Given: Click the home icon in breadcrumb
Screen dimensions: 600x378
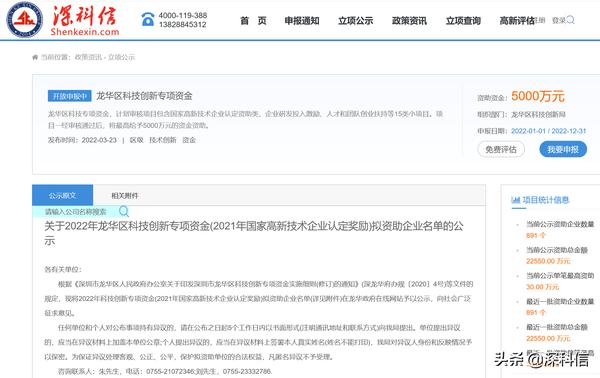Looking at the screenshot, I should 35,57.
